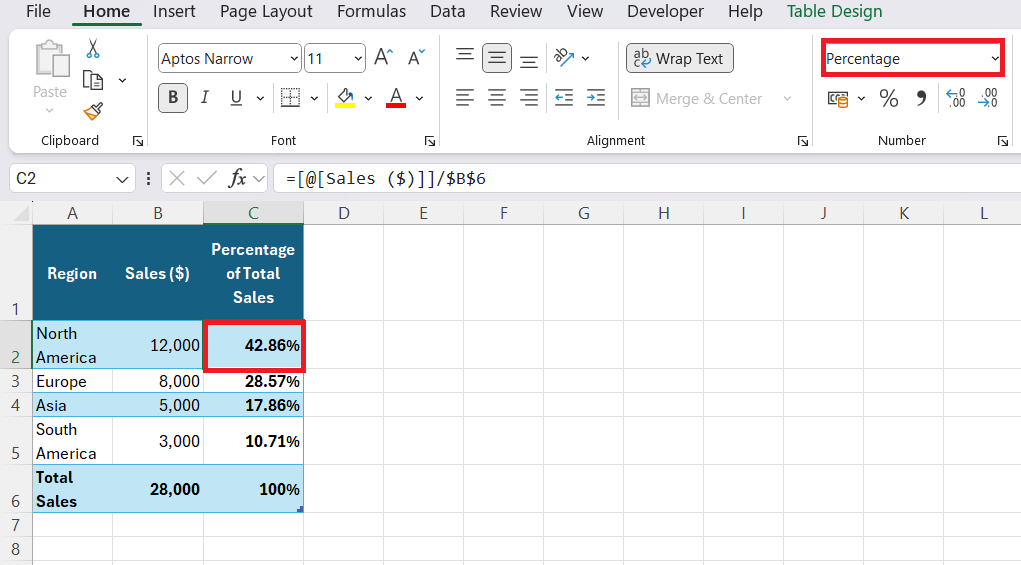The height and width of the screenshot is (565, 1021).
Task: Click Enter checkmark in formula bar
Action: tap(206, 178)
